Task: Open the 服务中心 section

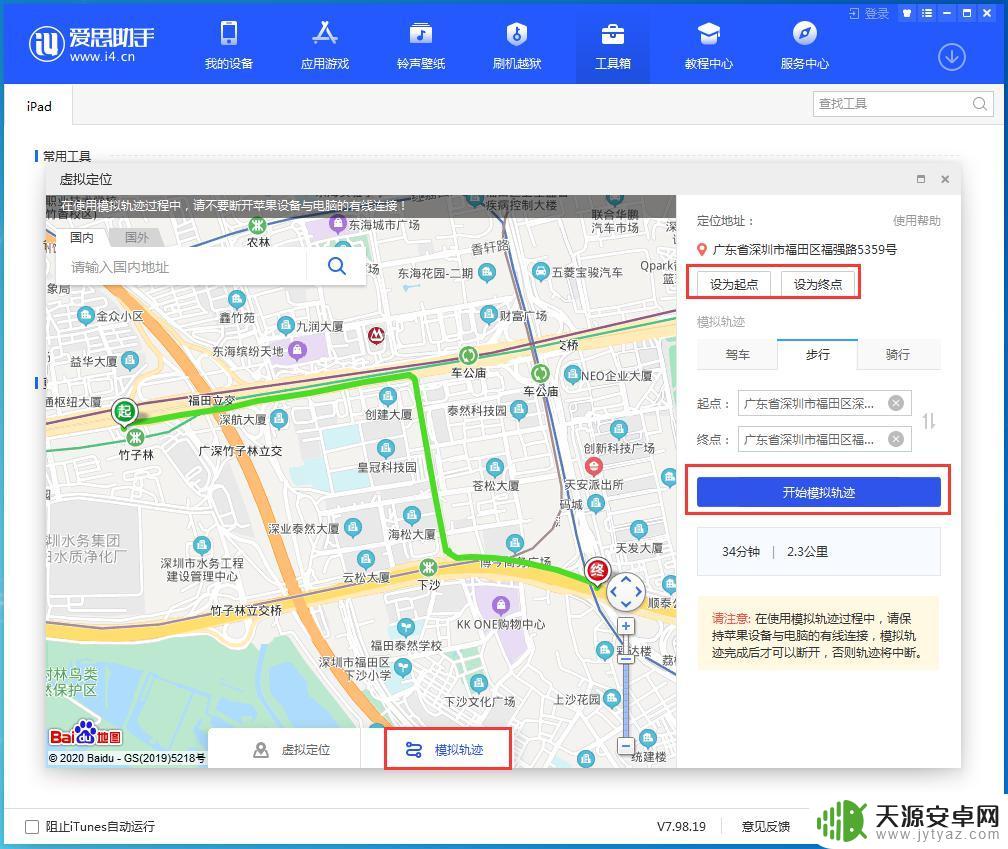Action: [x=804, y=44]
